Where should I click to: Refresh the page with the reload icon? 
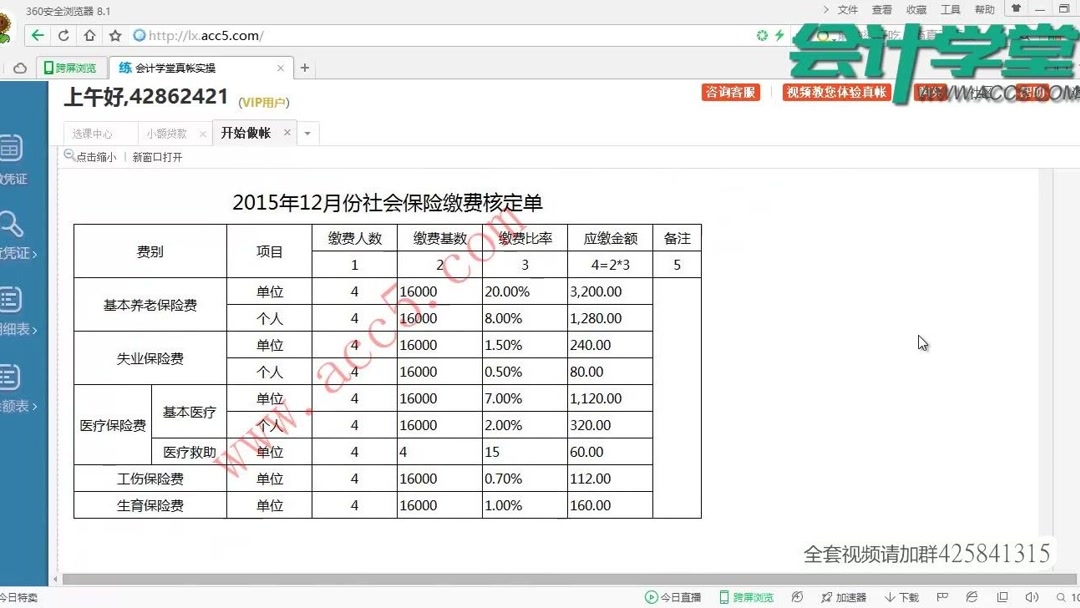coord(63,33)
